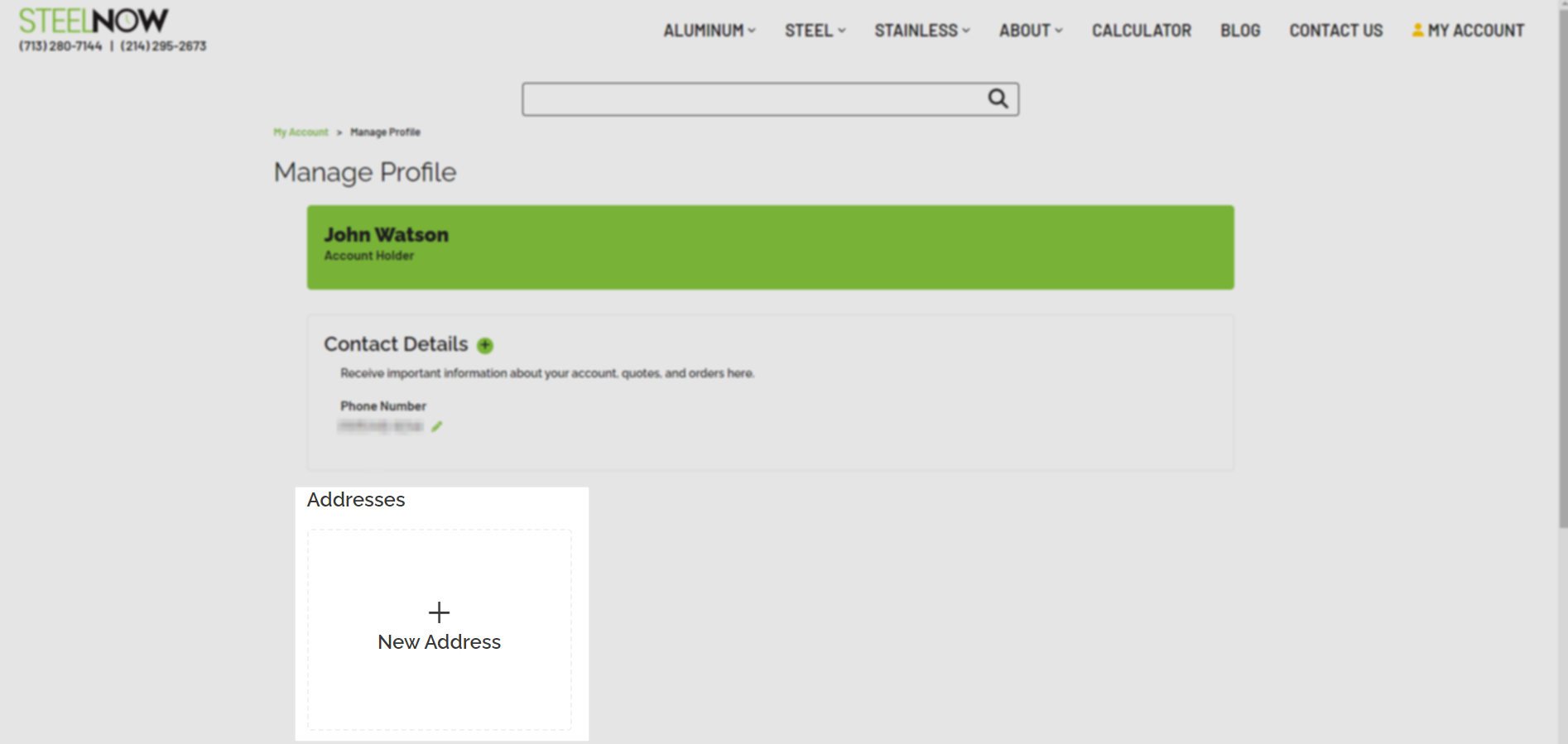Click the My Account breadcrumb link
Image resolution: width=1568 pixels, height=744 pixels.
point(301,132)
